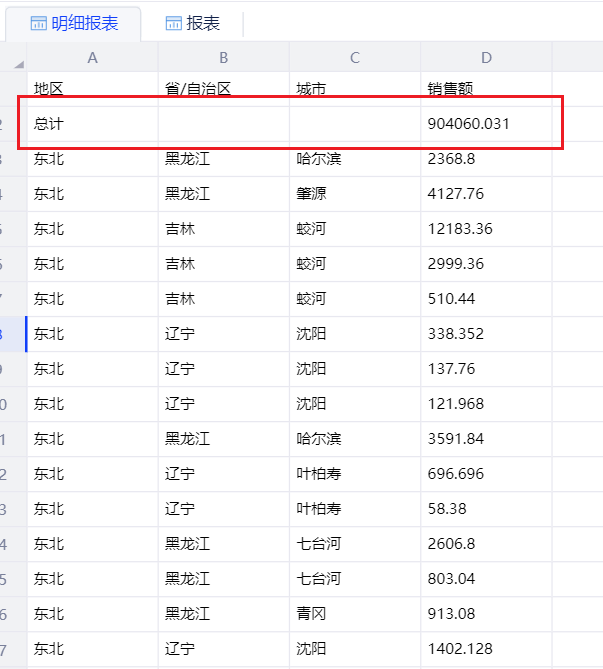The width and height of the screenshot is (603, 669).
Task: Select the 省/自治区 header cell
Action: pyautogui.click(x=223, y=88)
